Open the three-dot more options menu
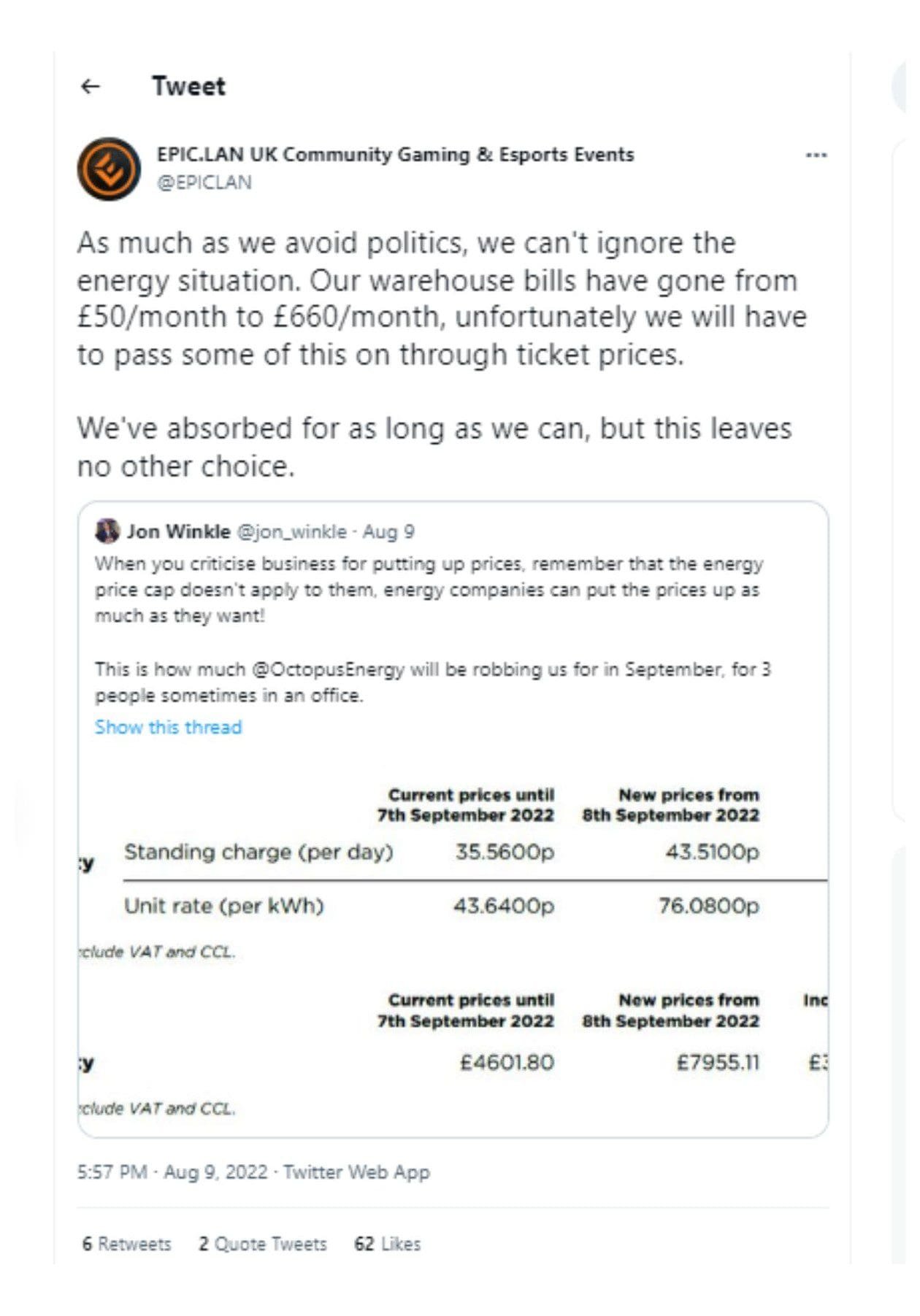This screenshot has height=1316, width=920. pos(816,155)
